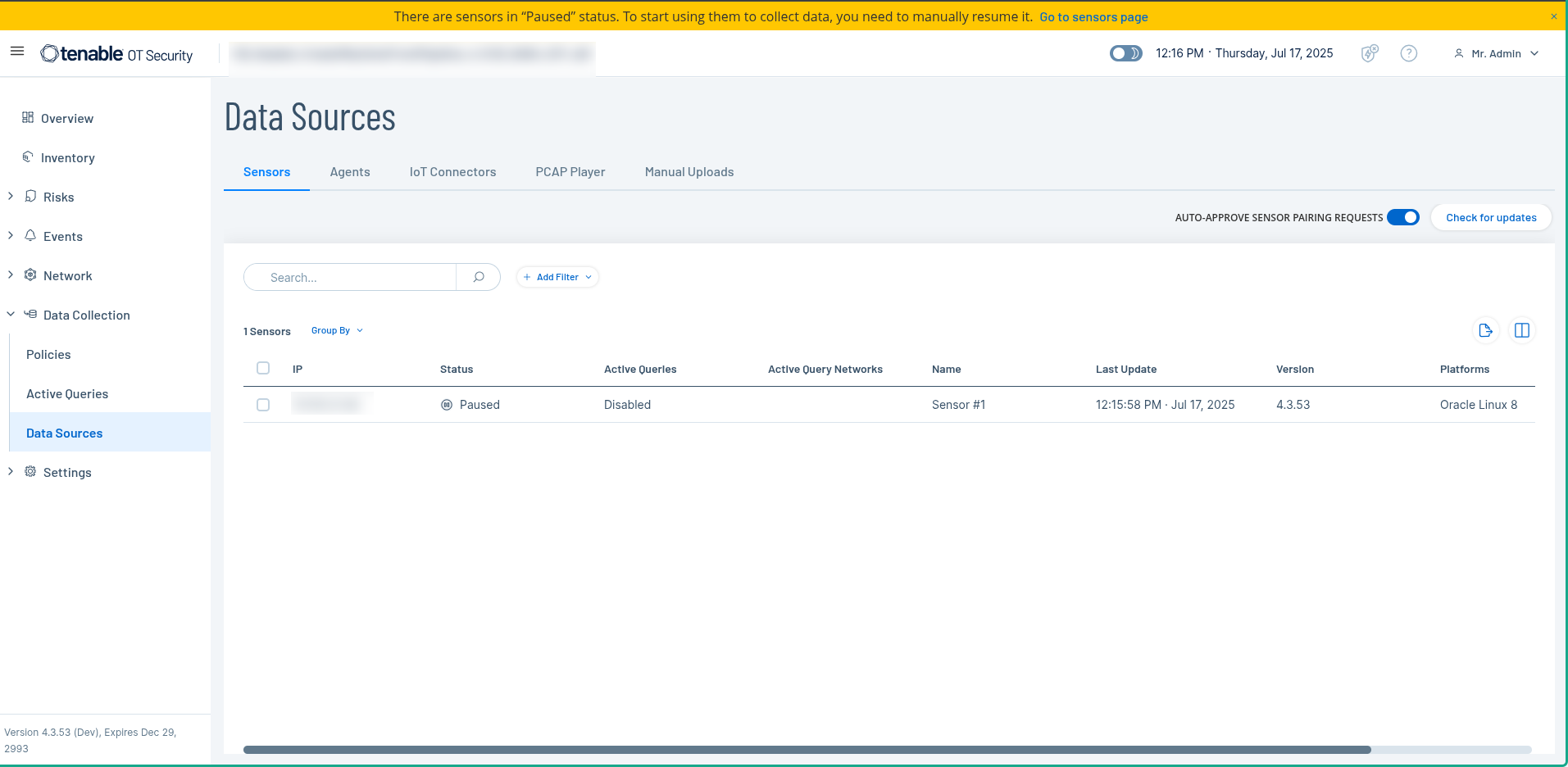Switch to the PCAP Player tab
This screenshot has width=1568, height=767.
570,172
